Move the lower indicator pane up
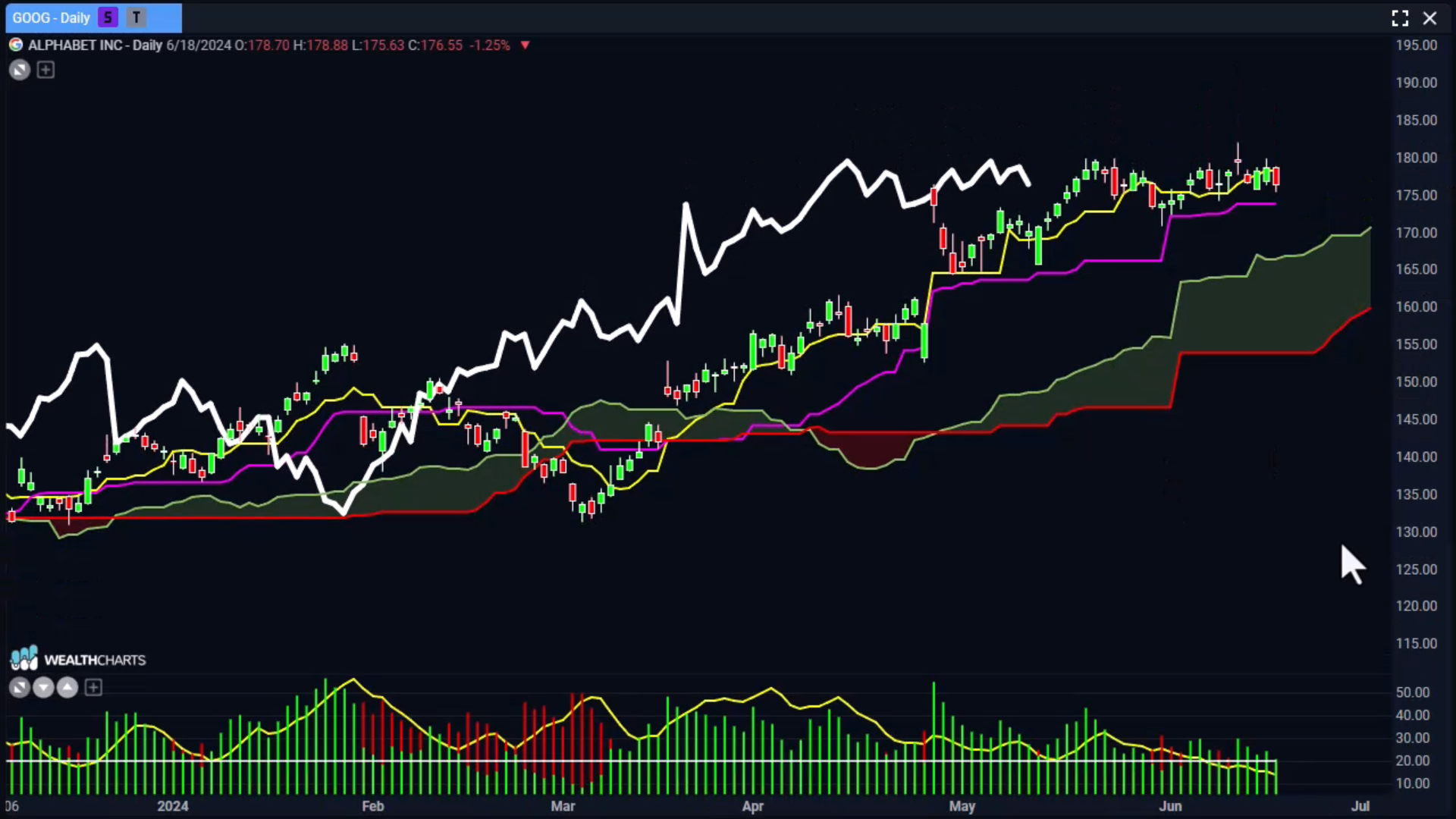The image size is (1456, 819). 67,688
